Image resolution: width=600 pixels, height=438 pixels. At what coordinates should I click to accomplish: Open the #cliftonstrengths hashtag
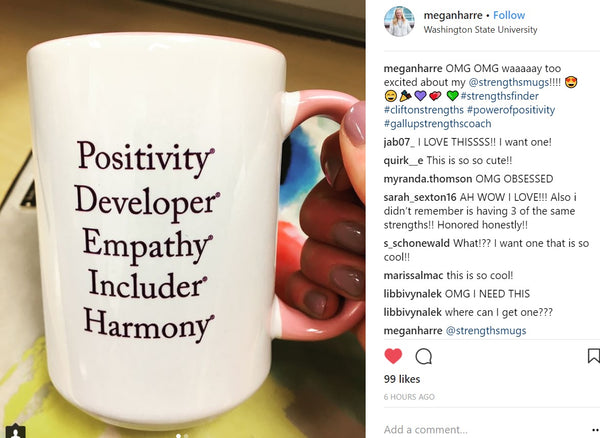424,110
